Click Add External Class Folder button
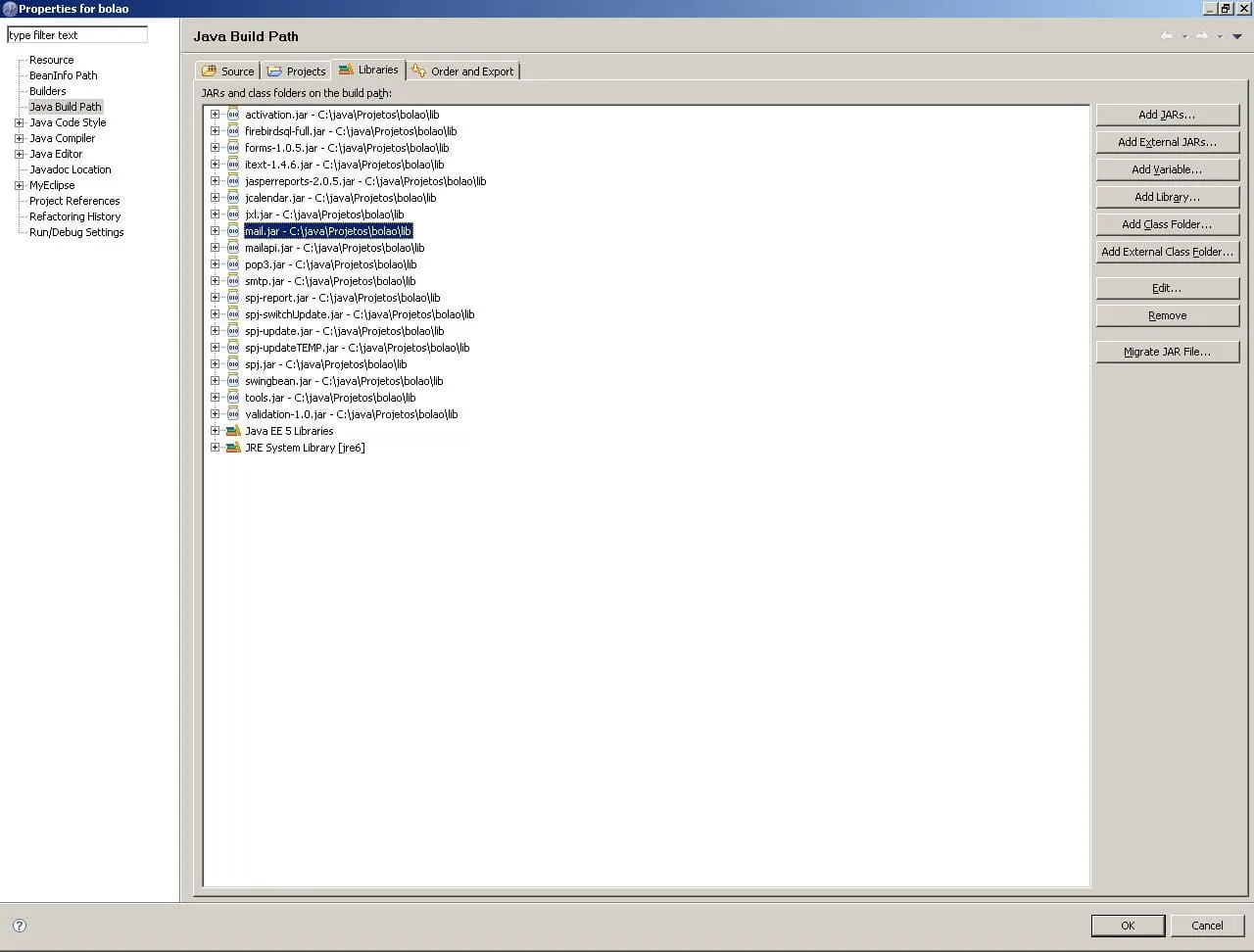The width and height of the screenshot is (1254, 952). pyautogui.click(x=1167, y=252)
